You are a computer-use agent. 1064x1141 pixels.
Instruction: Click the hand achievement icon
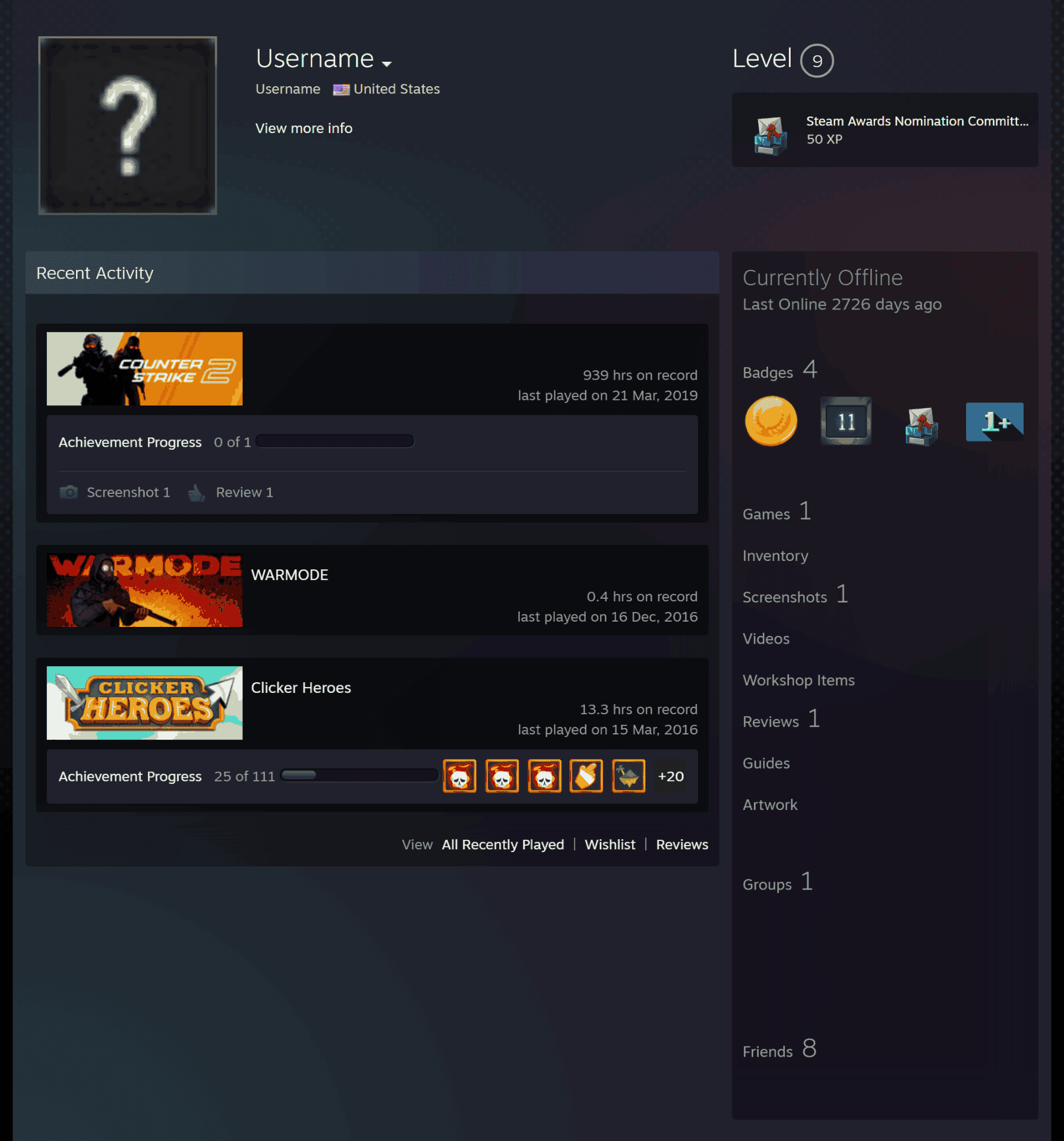(586, 776)
